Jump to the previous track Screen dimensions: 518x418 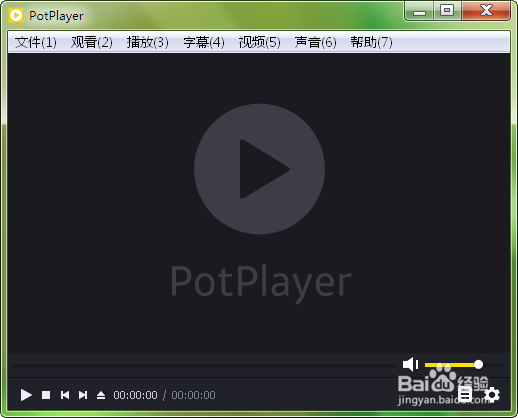65,395
